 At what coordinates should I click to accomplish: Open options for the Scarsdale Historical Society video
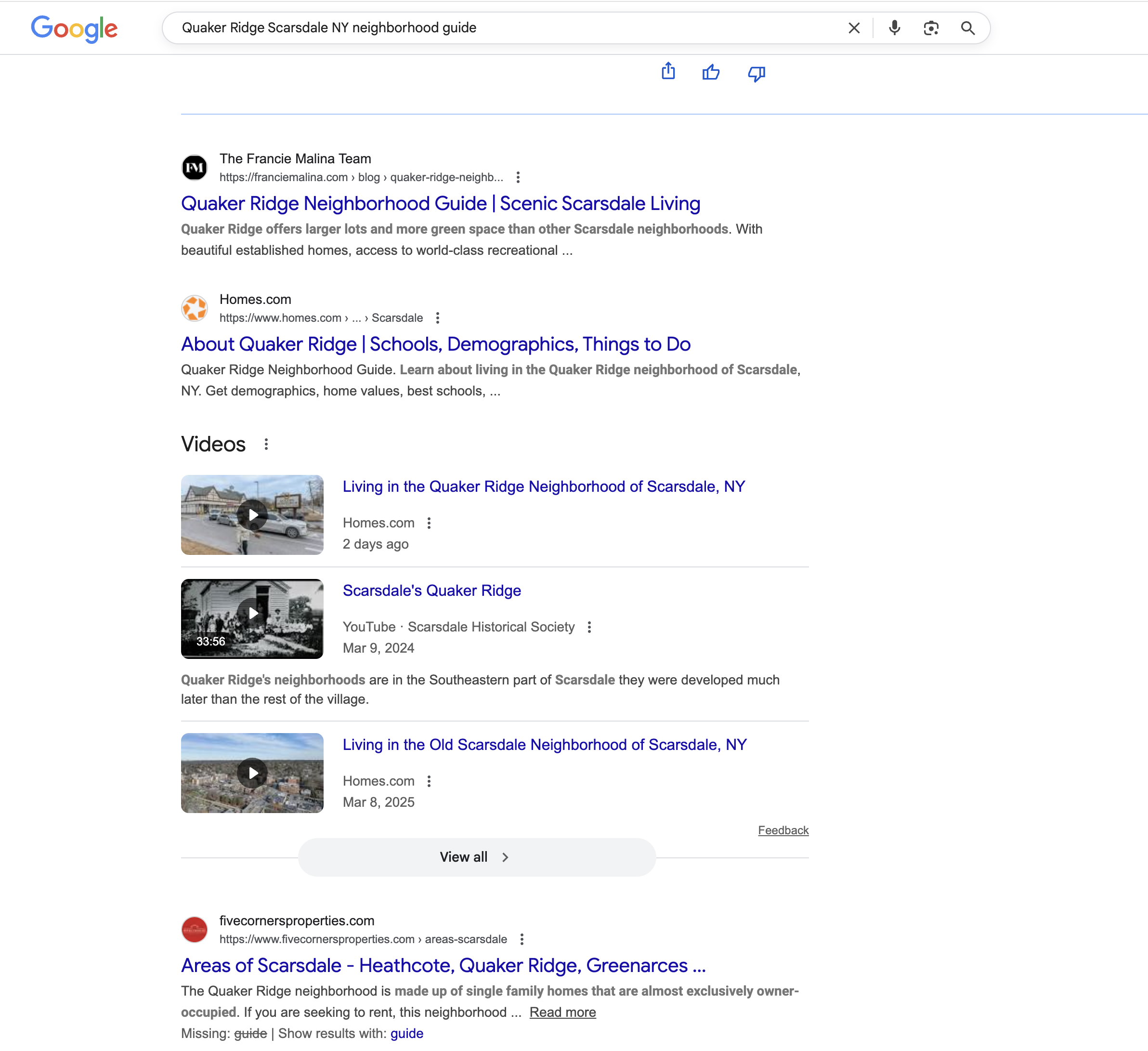coord(589,627)
